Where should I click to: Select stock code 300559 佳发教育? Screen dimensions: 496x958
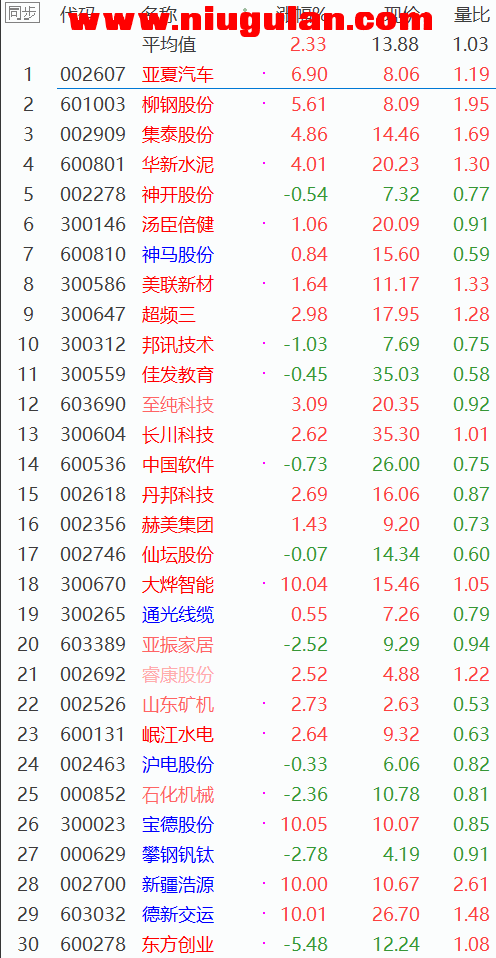(x=93, y=374)
